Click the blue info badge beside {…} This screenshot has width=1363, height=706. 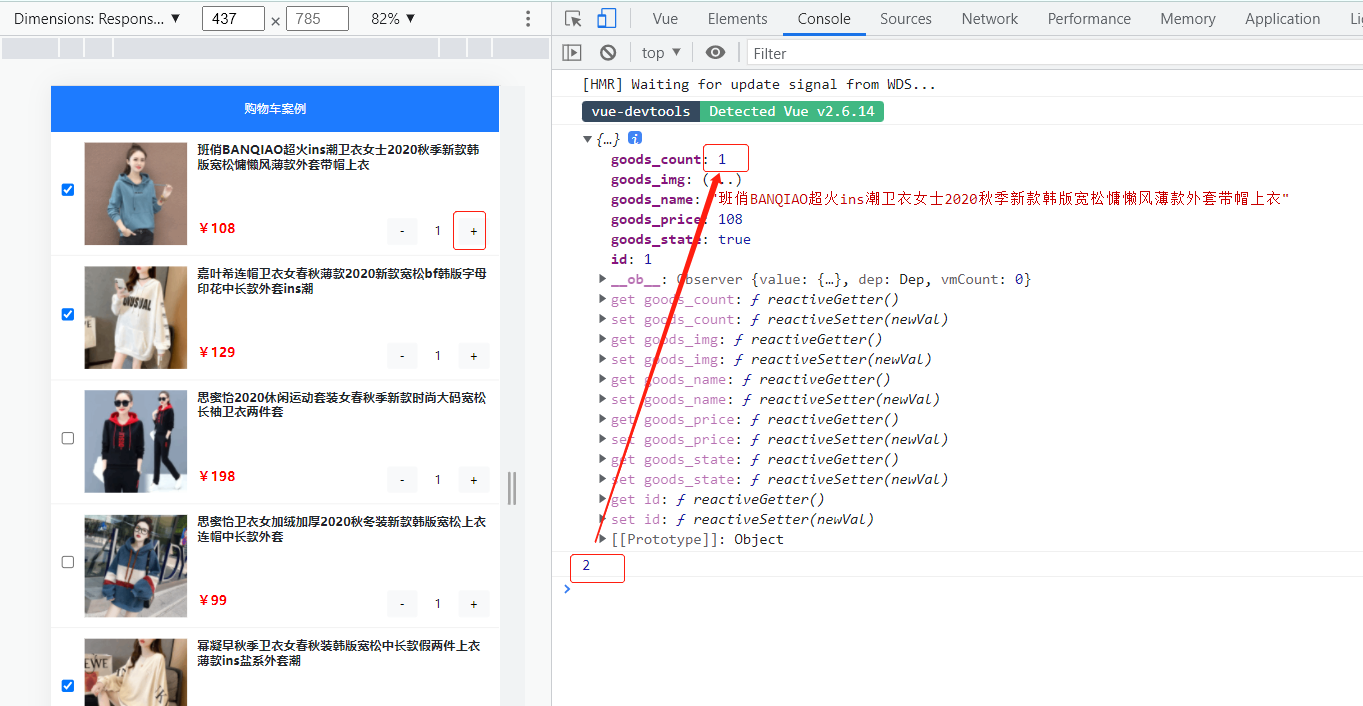point(634,139)
